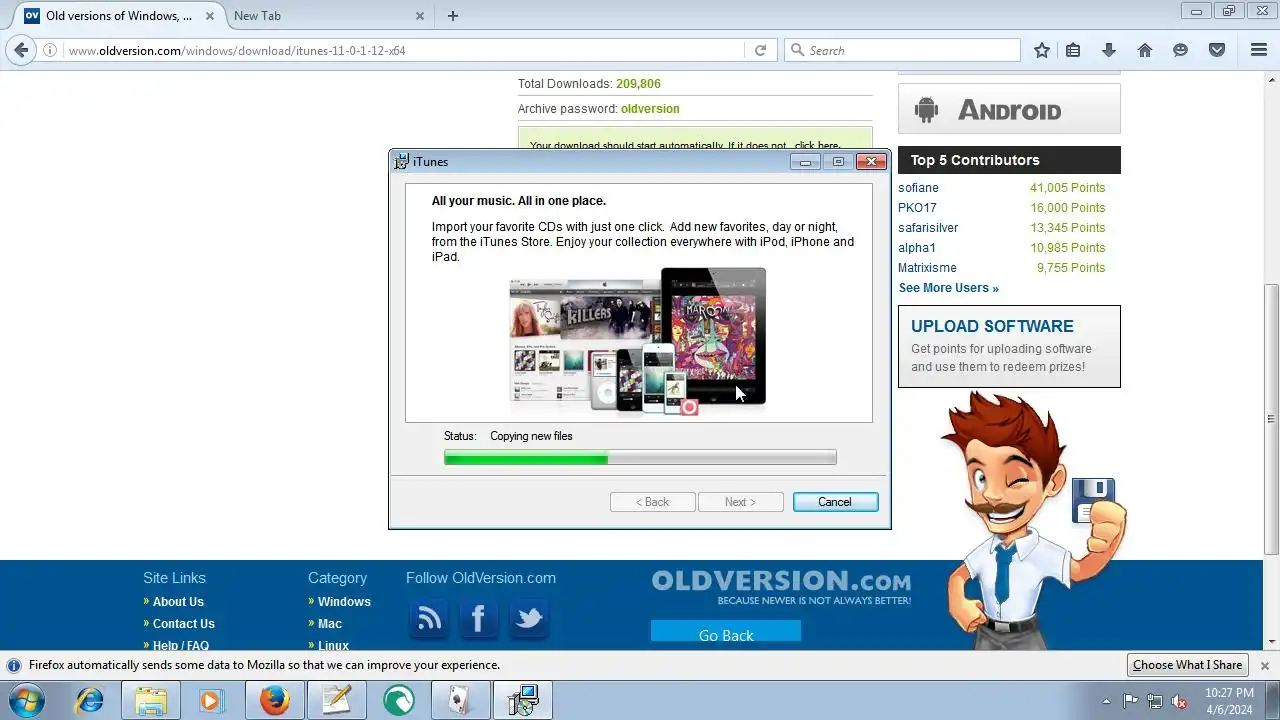
Task: Open contributor PKO17's profile
Action: [x=917, y=208]
